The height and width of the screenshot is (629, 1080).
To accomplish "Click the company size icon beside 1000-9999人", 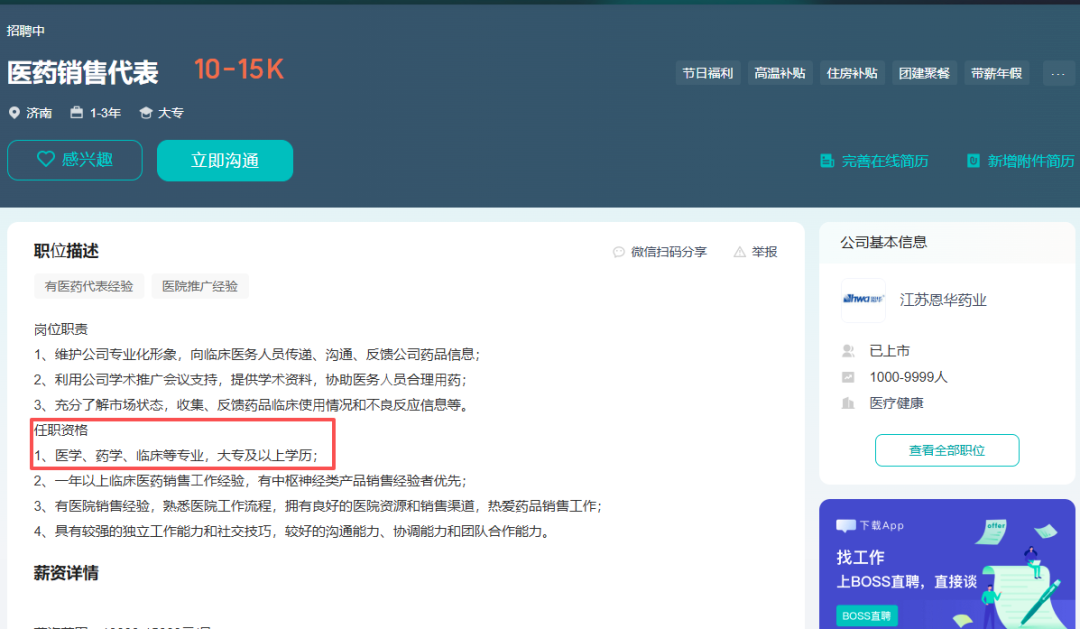I will (849, 378).
